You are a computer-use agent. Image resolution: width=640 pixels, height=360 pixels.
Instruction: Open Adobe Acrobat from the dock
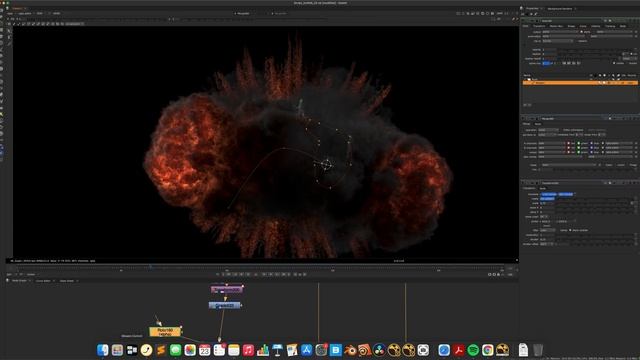(x=458, y=350)
